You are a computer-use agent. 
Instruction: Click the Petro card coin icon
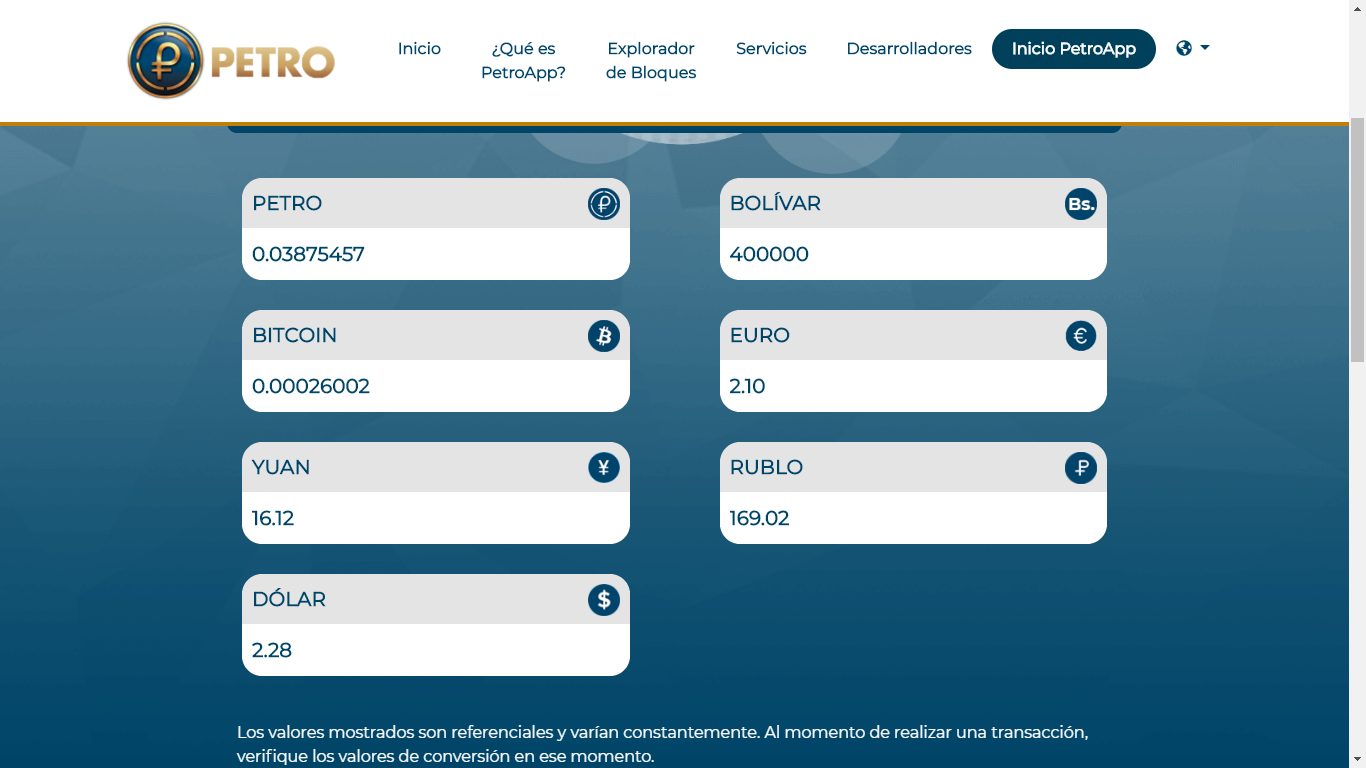click(604, 204)
